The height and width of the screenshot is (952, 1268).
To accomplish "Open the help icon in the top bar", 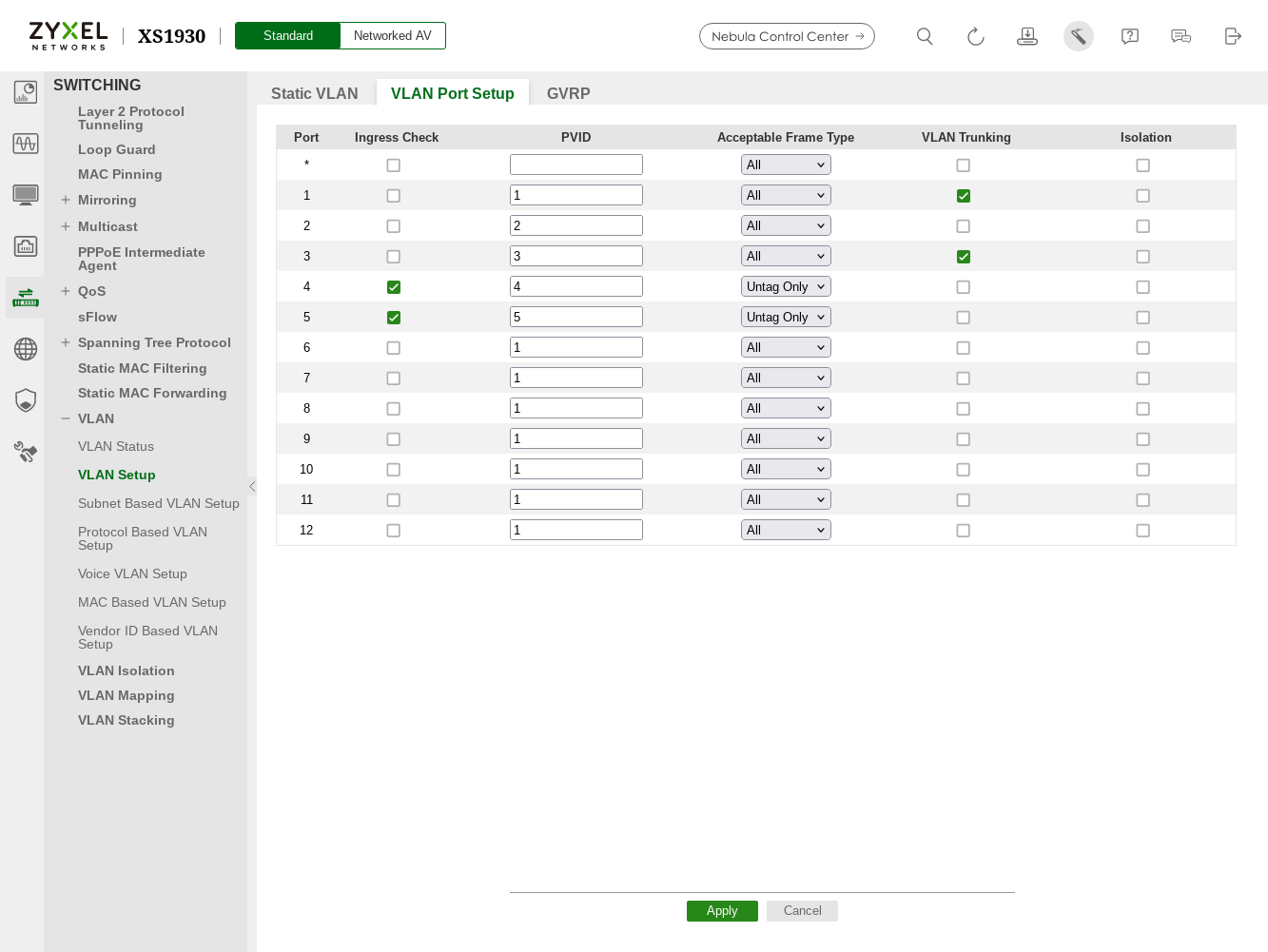I will (1129, 35).
